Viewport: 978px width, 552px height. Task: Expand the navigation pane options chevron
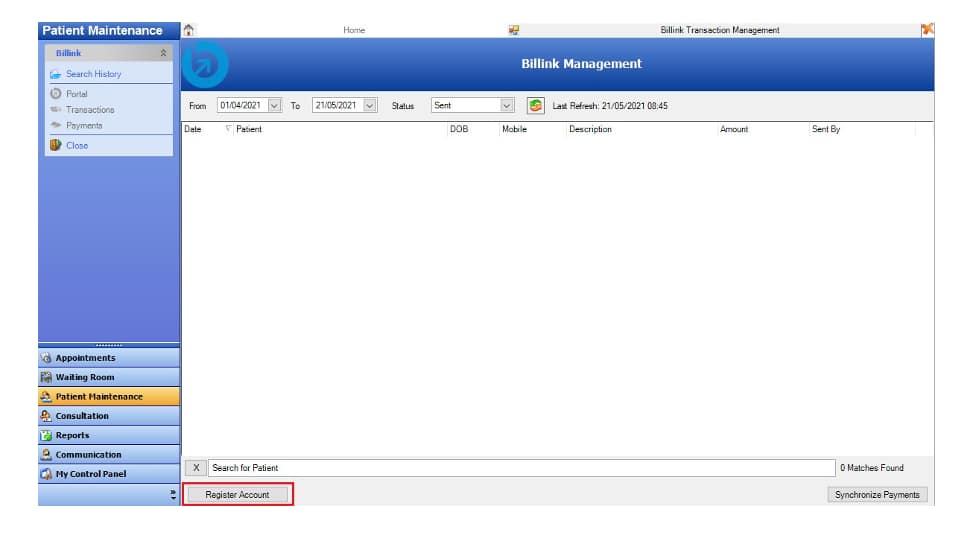[x=173, y=495]
